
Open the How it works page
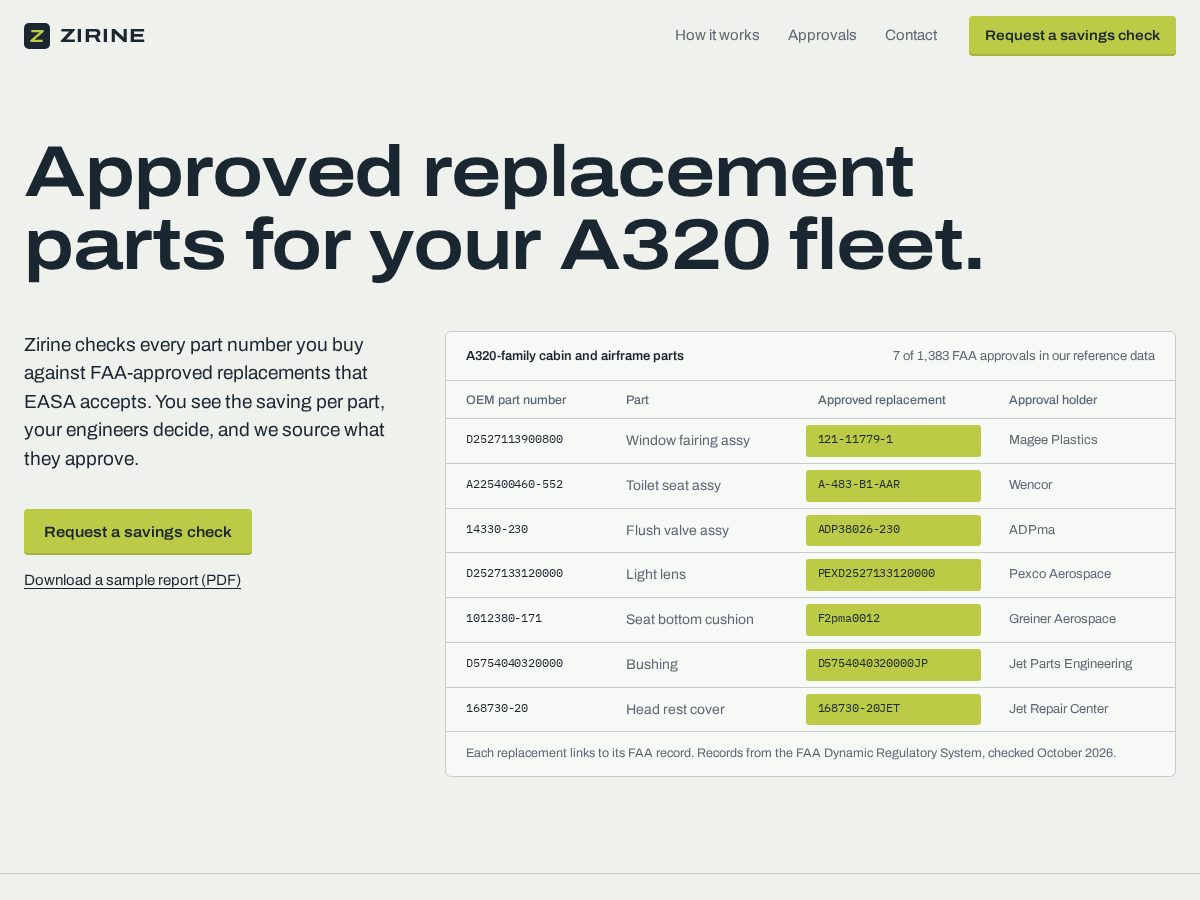tap(717, 35)
